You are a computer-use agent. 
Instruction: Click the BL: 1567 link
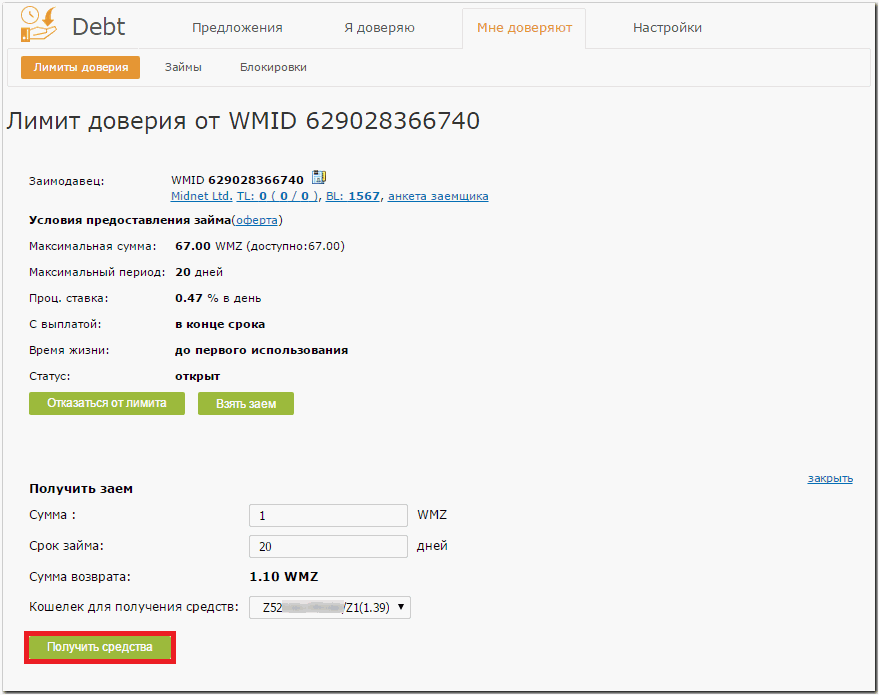353,196
